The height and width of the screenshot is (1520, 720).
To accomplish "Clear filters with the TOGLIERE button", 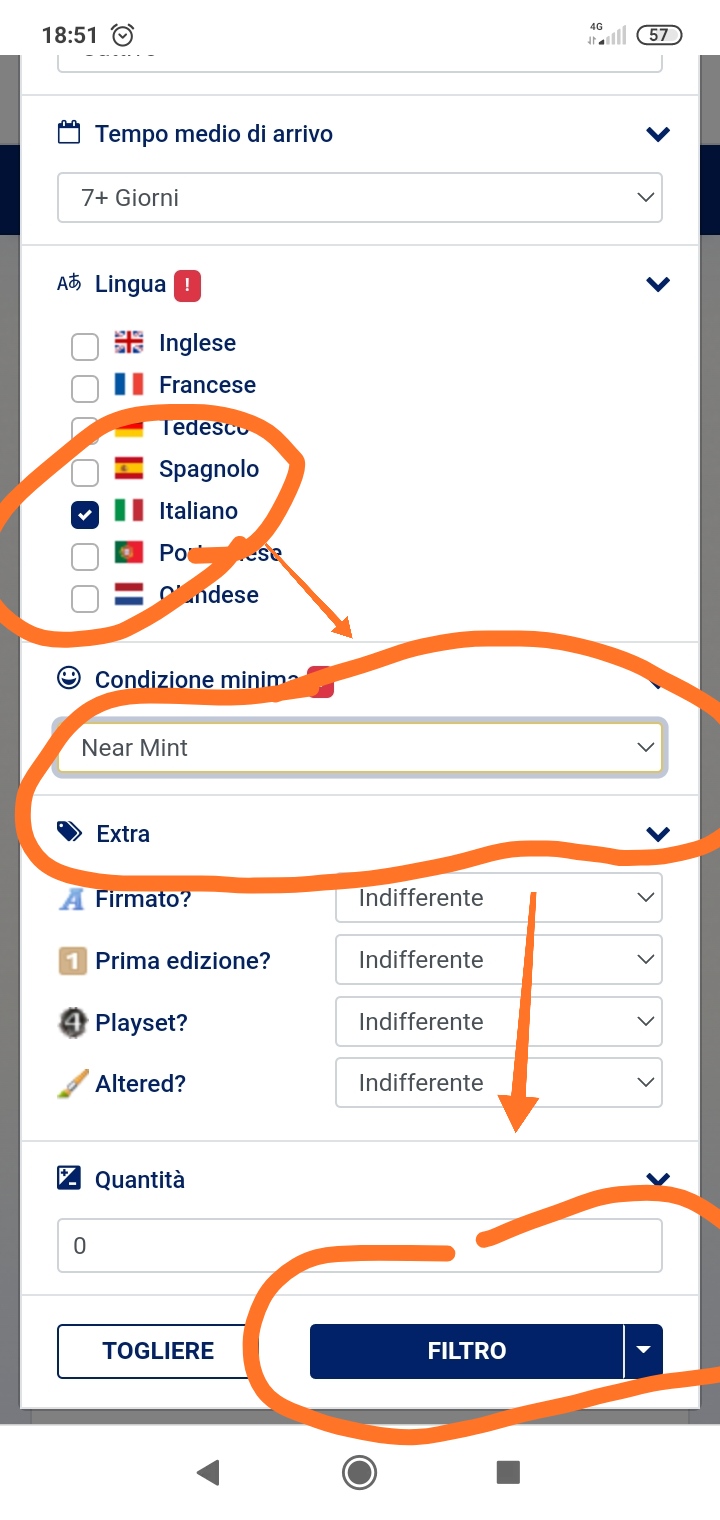I will (x=158, y=1351).
